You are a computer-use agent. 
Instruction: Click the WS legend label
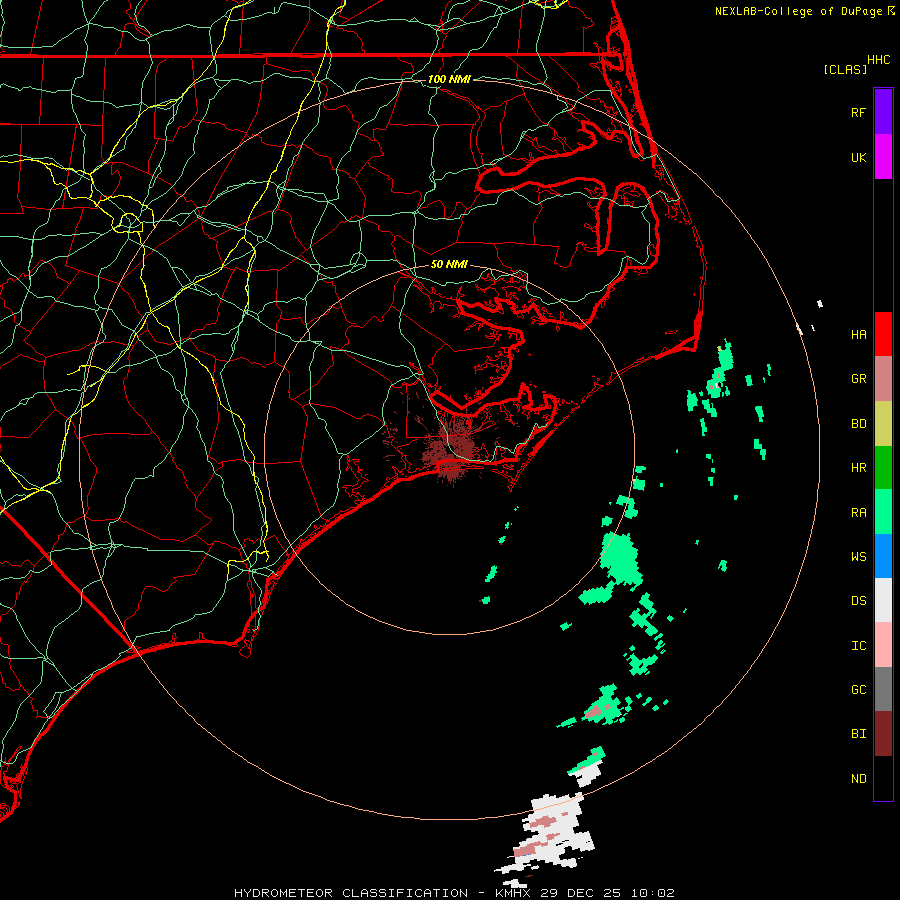tap(858, 556)
